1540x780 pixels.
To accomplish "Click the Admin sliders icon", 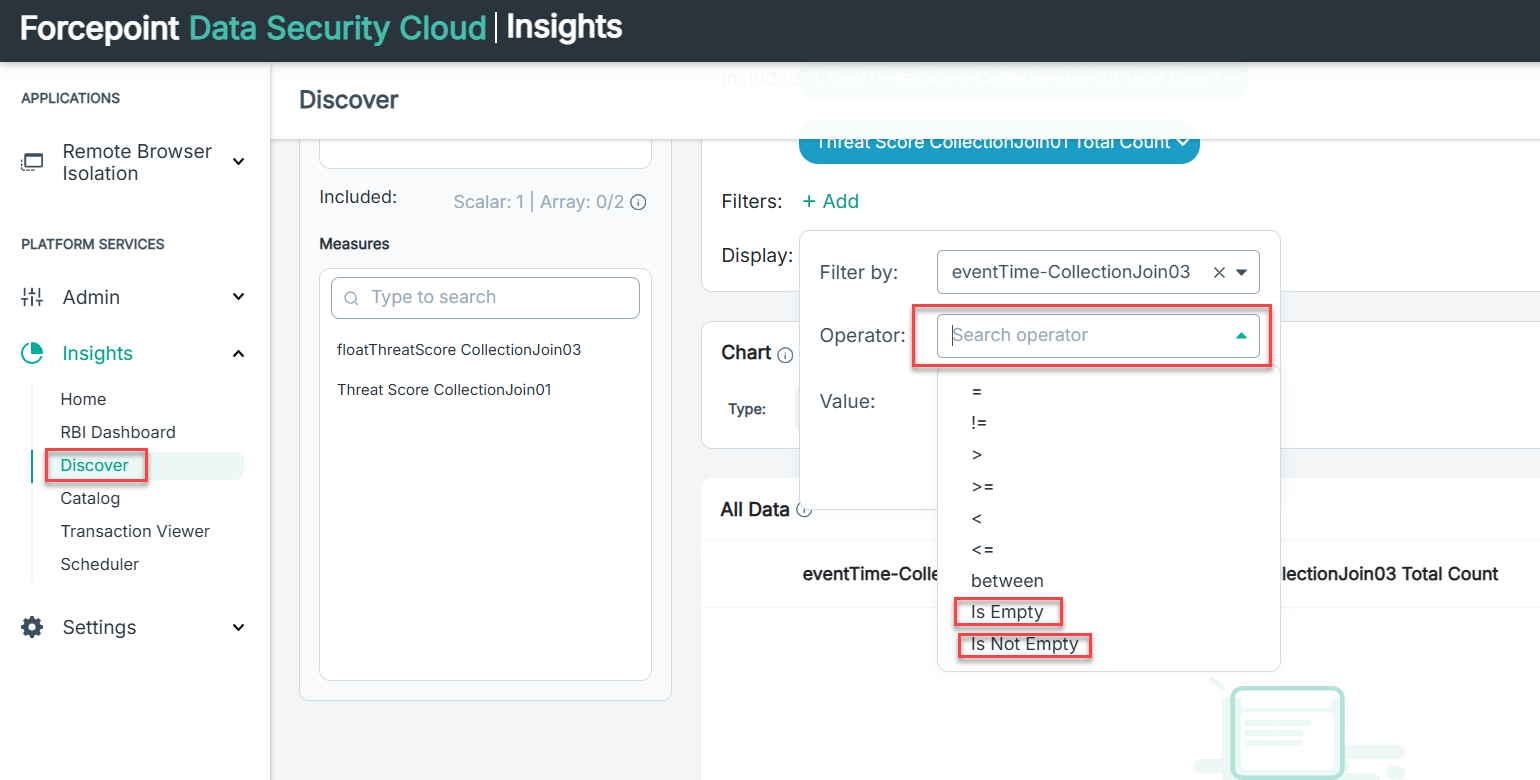I will (x=33, y=297).
